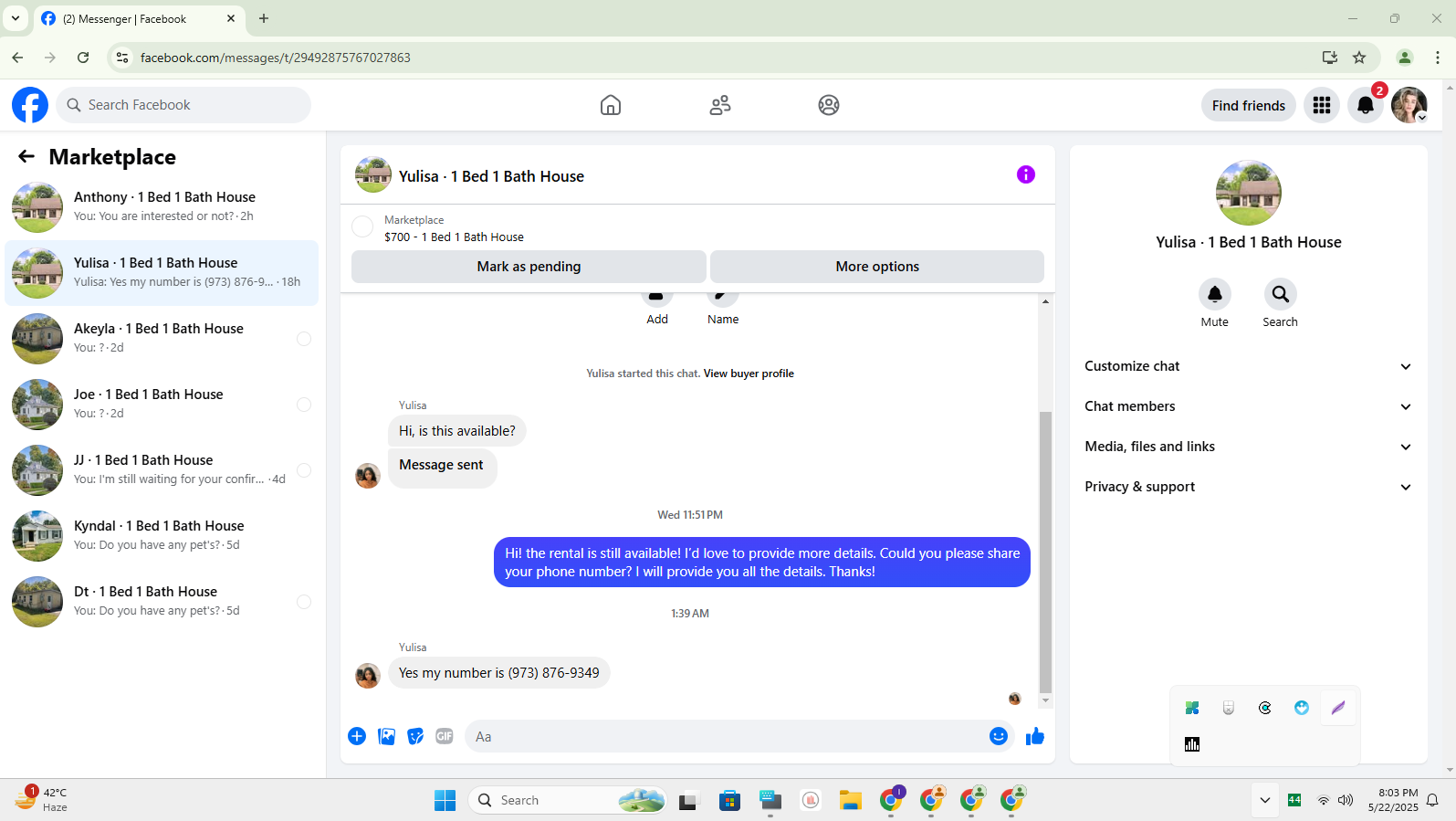Click the Find friends button
1456x821 pixels.
tap(1248, 105)
